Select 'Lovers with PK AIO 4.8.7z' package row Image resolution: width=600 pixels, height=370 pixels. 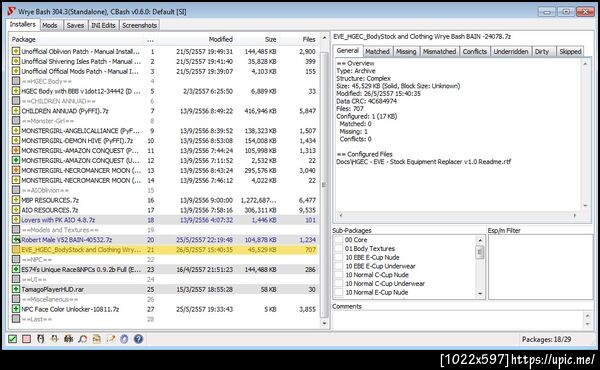tap(165, 220)
